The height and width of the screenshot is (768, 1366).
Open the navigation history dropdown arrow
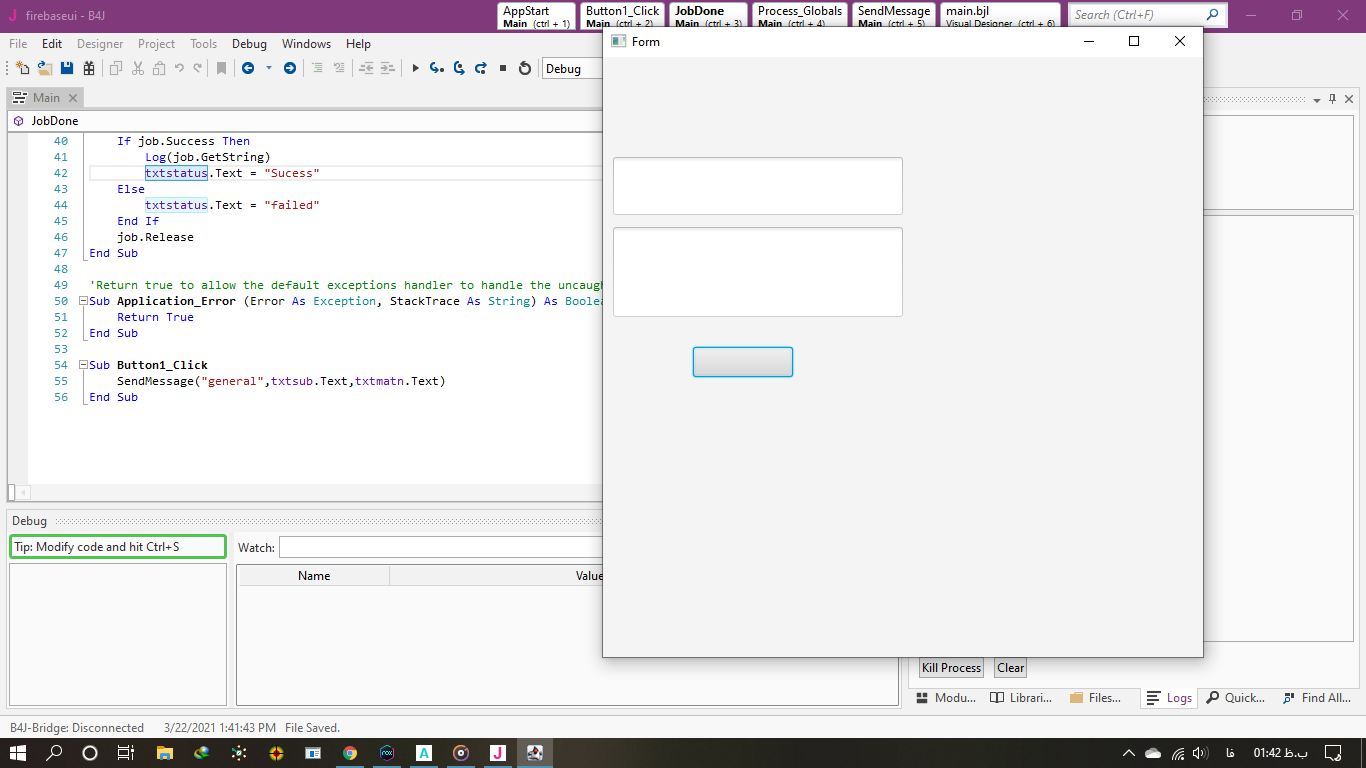point(268,68)
